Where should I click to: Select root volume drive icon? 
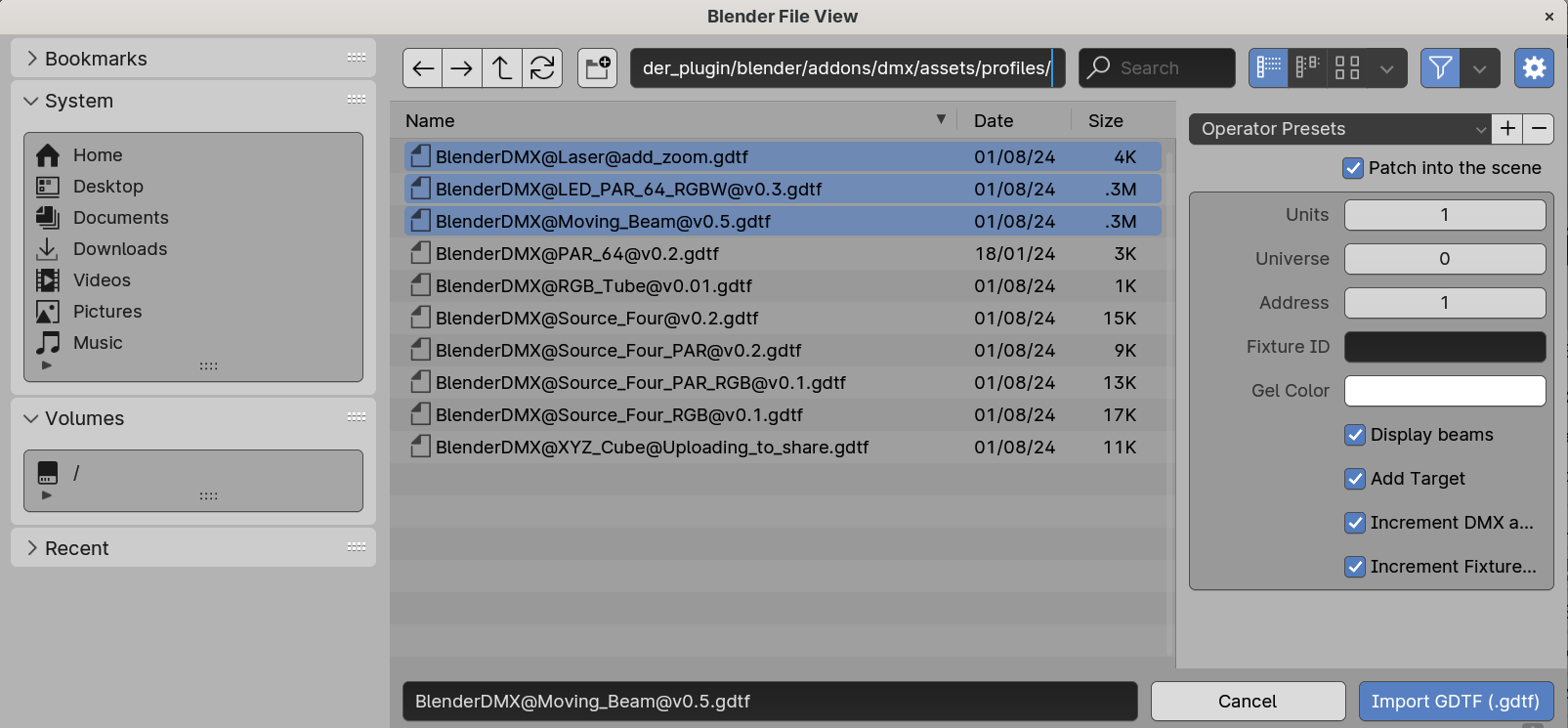click(x=48, y=473)
